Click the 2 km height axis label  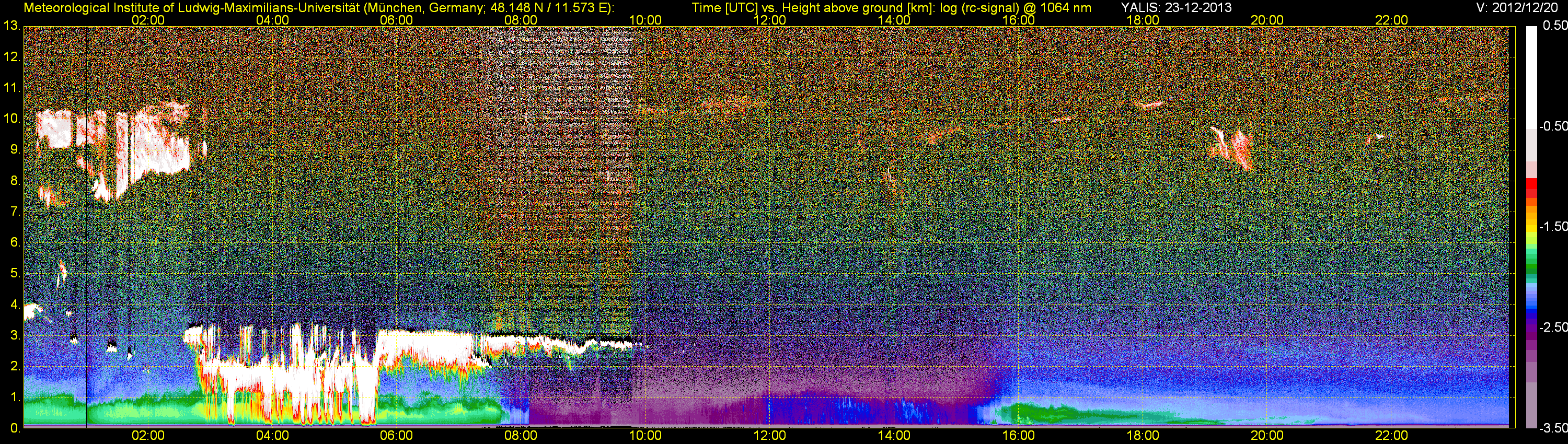point(15,366)
